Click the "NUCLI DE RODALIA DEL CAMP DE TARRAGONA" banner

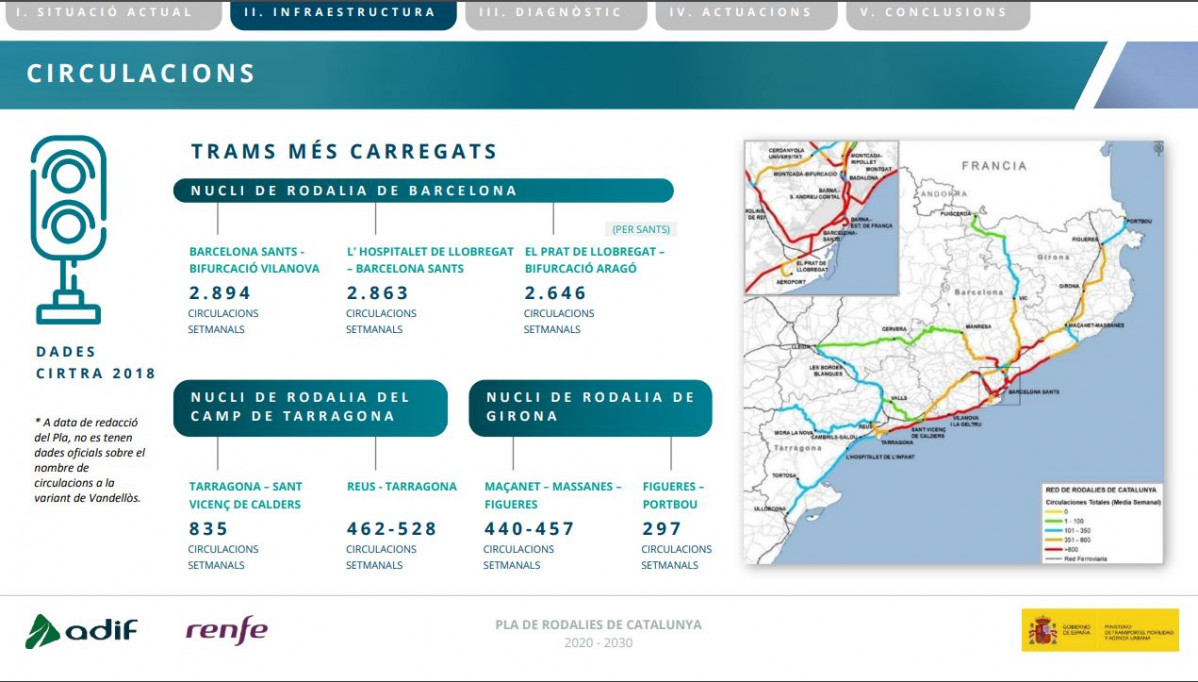[310, 407]
